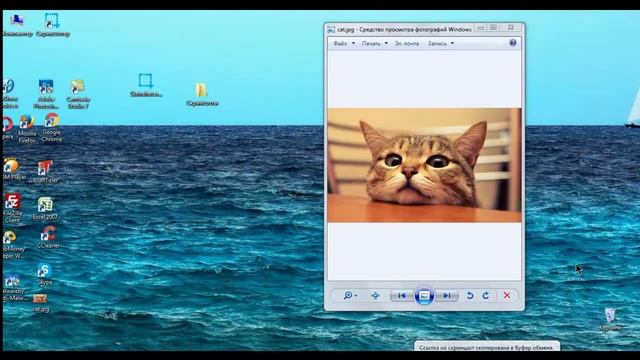
Task: Rotate the image counterclockwise
Action: pos(470,295)
